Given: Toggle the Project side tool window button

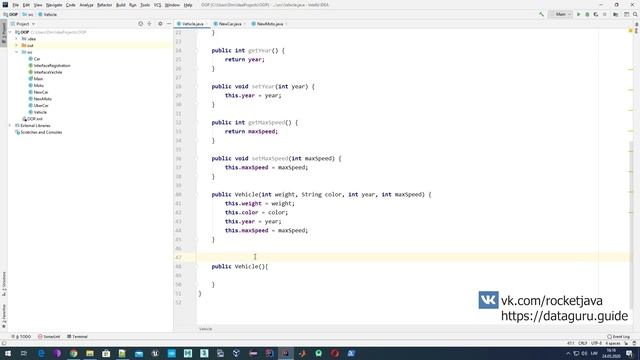Looking at the screenshot, I should click(4, 33).
